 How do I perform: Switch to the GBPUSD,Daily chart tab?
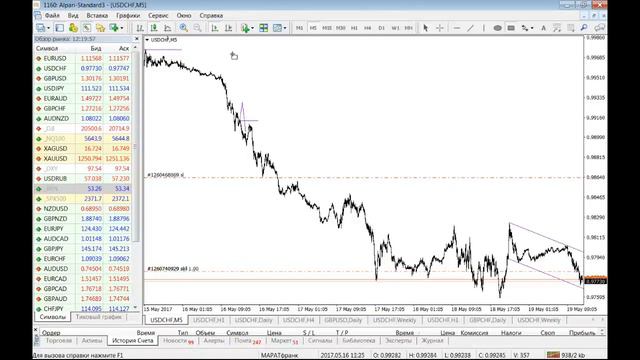click(x=343, y=320)
